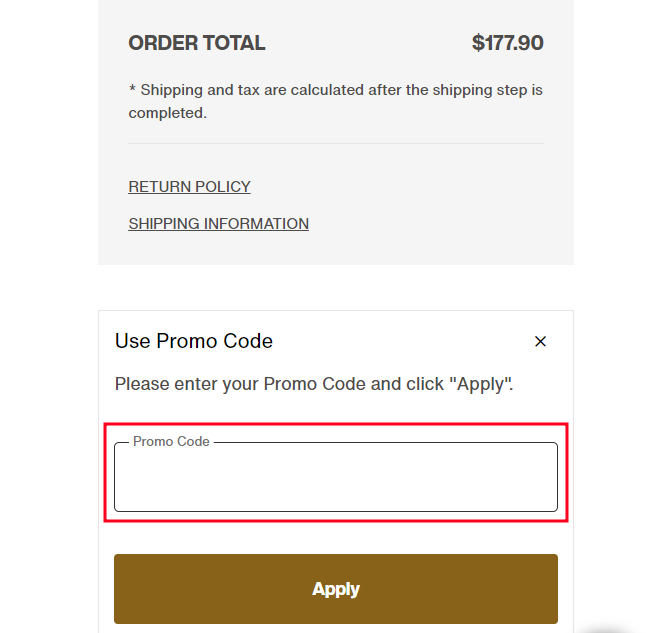Click the word "INFORMATION" in the shipping link
The height and width of the screenshot is (633, 661).
pyautogui.click(x=256, y=224)
